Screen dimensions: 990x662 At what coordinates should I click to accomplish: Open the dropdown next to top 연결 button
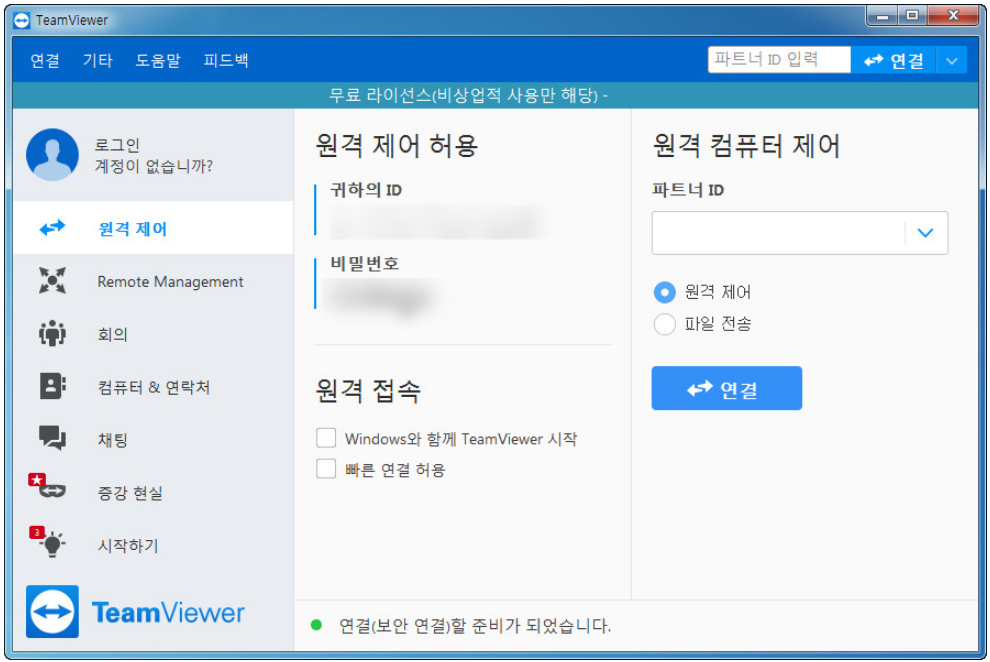[x=952, y=61]
